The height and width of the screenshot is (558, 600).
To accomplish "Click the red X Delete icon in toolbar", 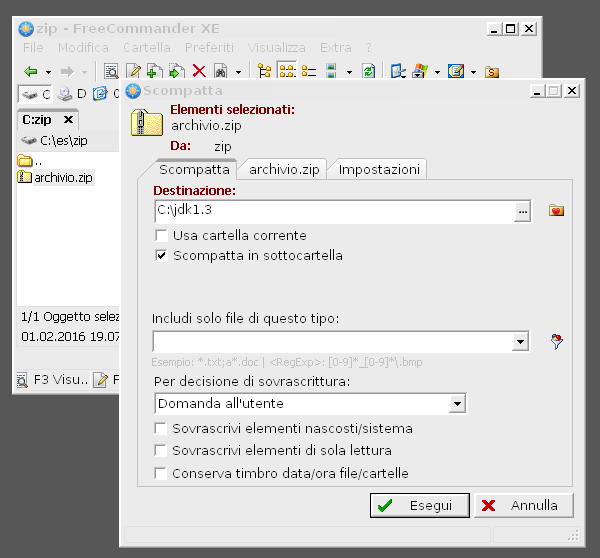I will pos(199,72).
